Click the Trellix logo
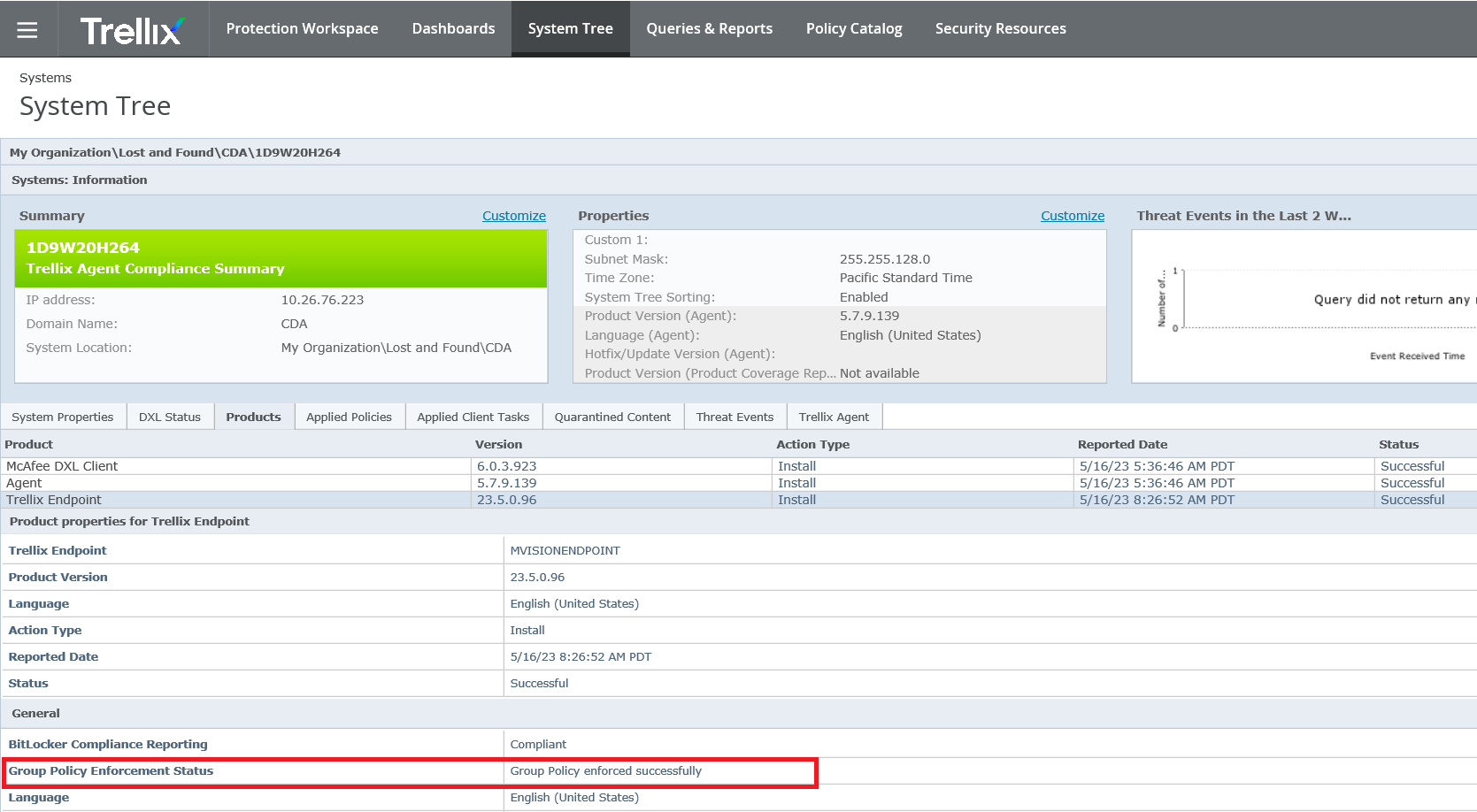 click(133, 30)
